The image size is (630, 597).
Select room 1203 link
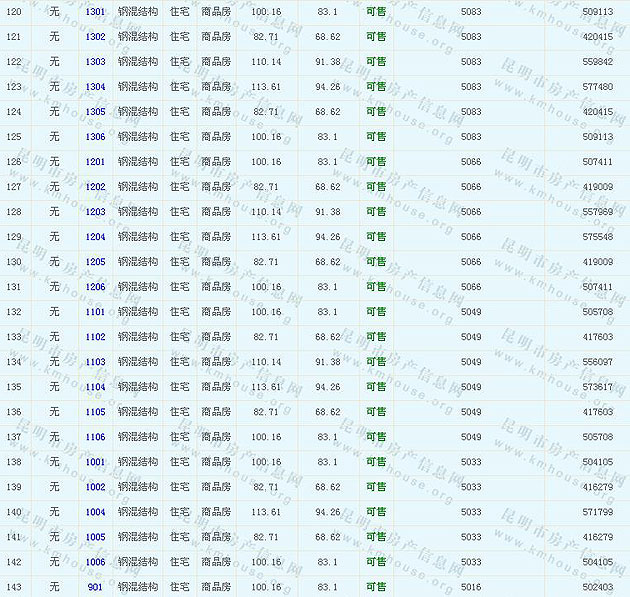point(95,212)
